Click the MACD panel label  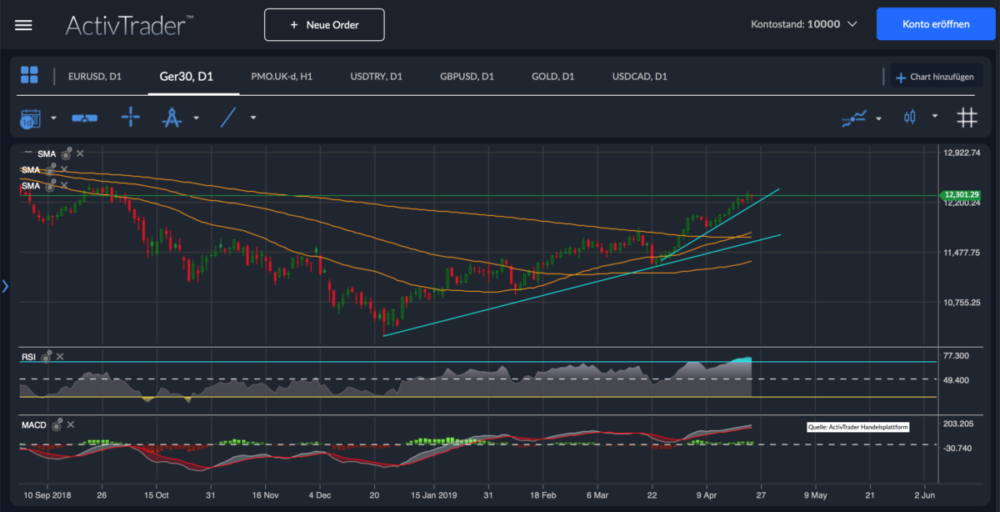[x=34, y=425]
